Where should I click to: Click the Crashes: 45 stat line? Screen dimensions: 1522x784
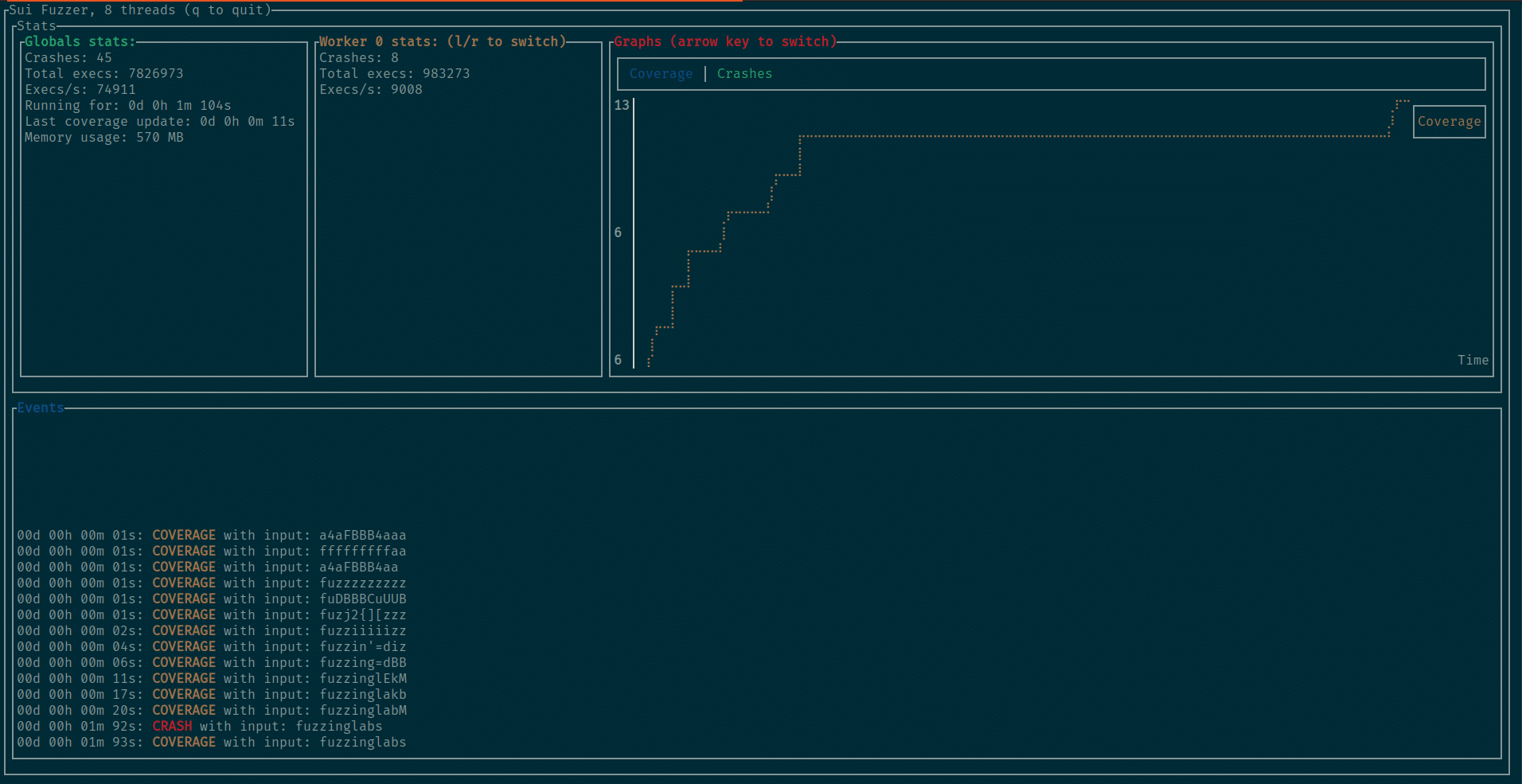[67, 57]
